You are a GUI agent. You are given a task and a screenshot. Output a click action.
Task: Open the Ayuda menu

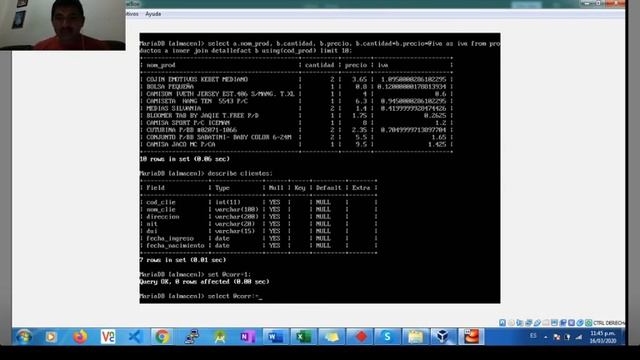coord(153,14)
